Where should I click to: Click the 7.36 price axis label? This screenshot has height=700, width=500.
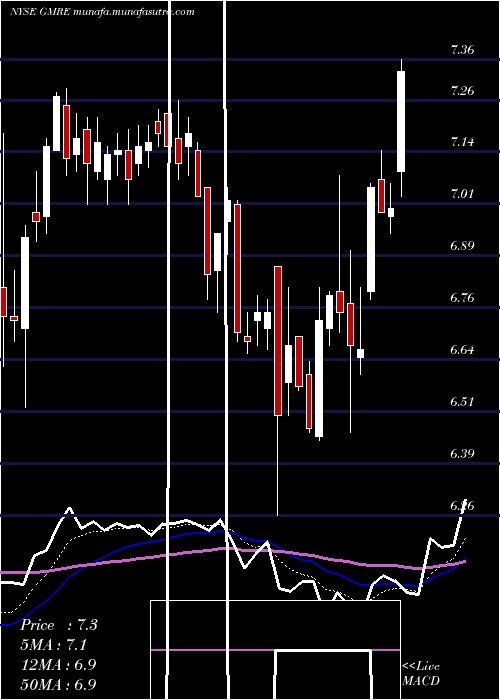pos(462,50)
